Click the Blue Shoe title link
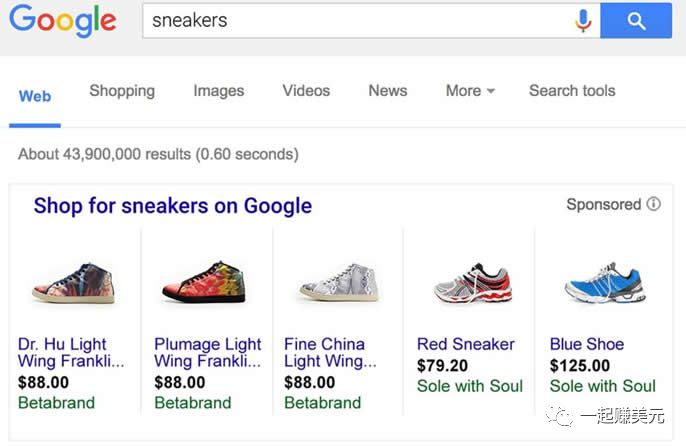Screen dimensions: 686x446 [x=587, y=344]
